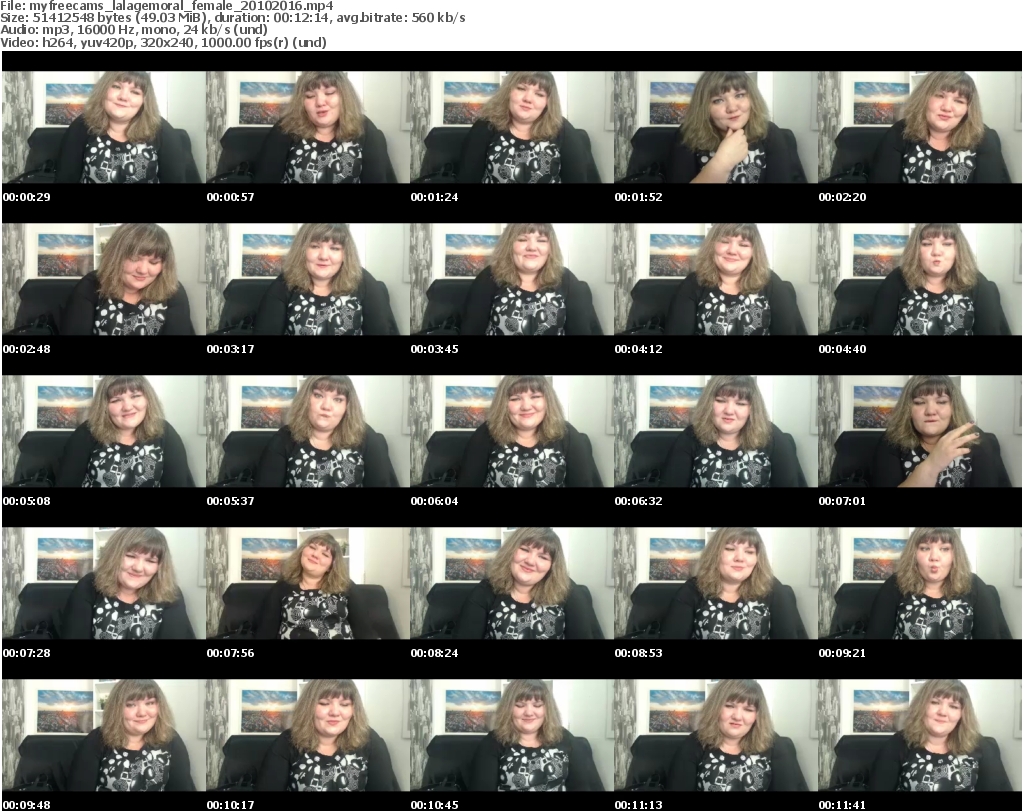
Task: Click the Audio mp3 info line
Action: [134, 30]
